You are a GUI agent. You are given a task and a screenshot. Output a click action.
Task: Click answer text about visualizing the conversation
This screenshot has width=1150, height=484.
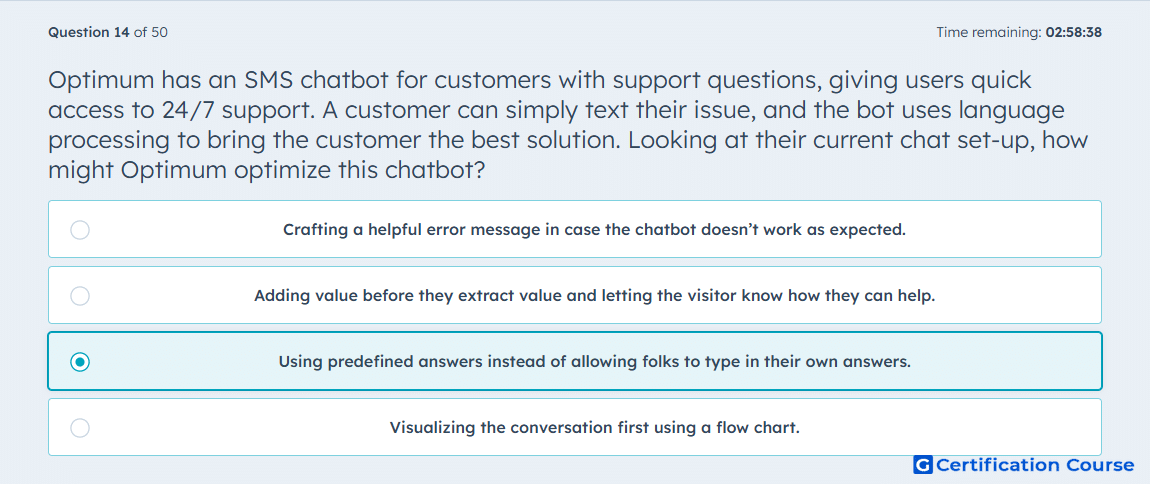(x=594, y=427)
